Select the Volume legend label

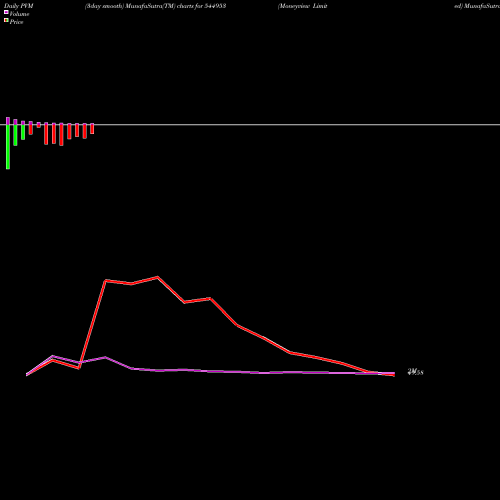coord(19,14)
